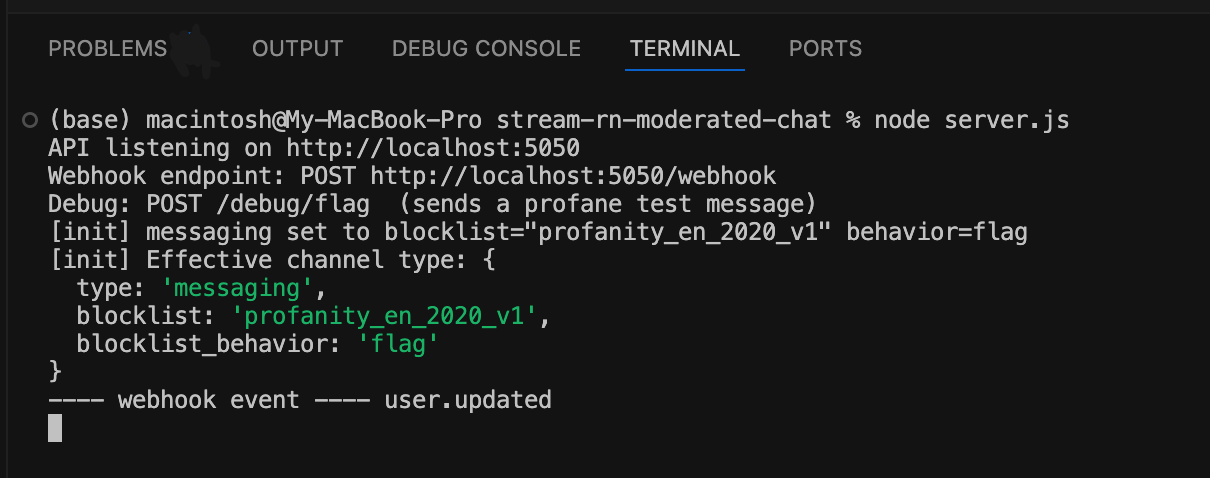
Task: Click the 'stream-rn-moderated-chat' directory in prompt
Action: point(664,121)
